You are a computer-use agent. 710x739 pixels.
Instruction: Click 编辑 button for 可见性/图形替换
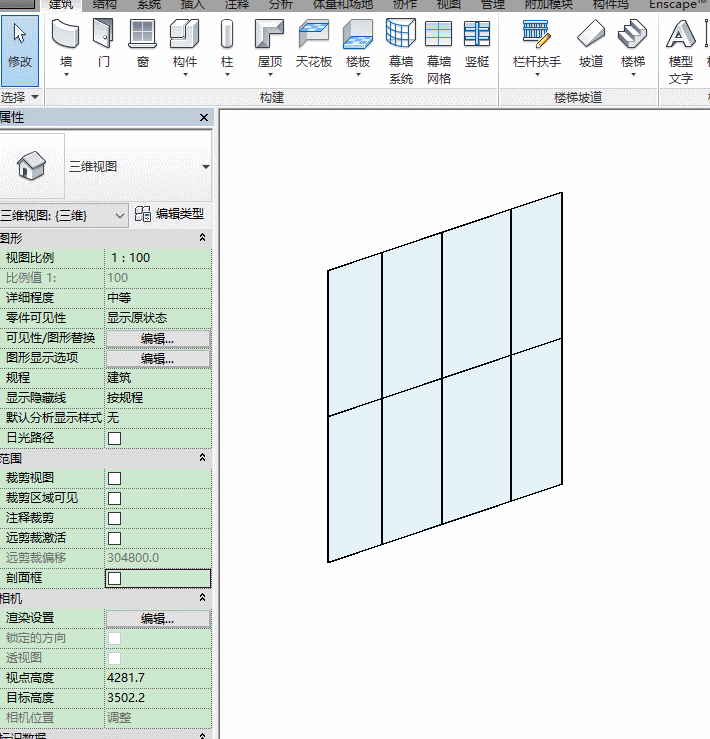(158, 338)
